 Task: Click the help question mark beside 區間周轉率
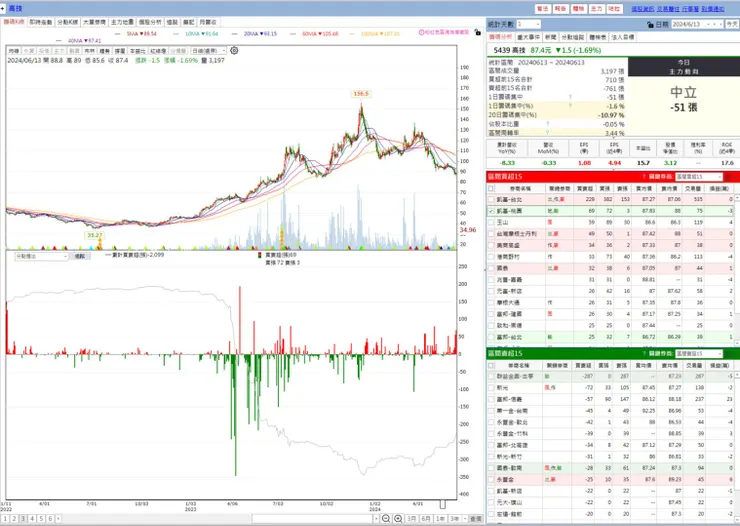547,133
